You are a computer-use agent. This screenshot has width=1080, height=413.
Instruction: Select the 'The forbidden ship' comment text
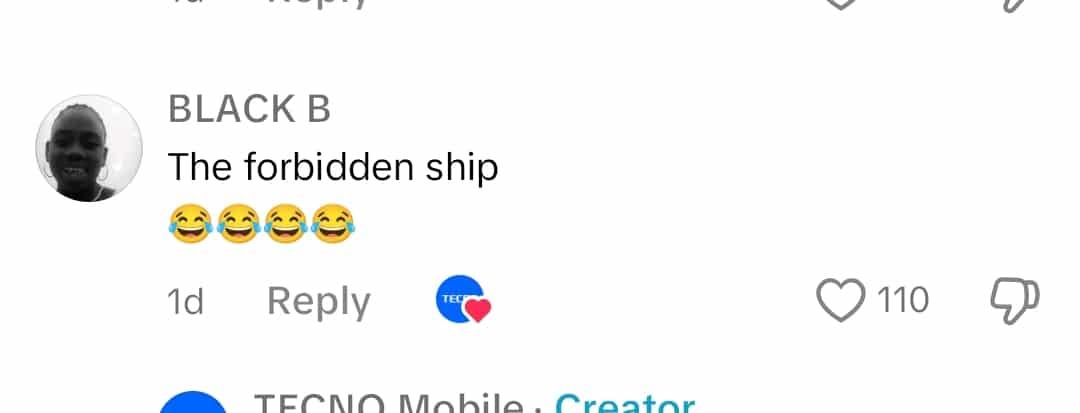[x=333, y=167]
